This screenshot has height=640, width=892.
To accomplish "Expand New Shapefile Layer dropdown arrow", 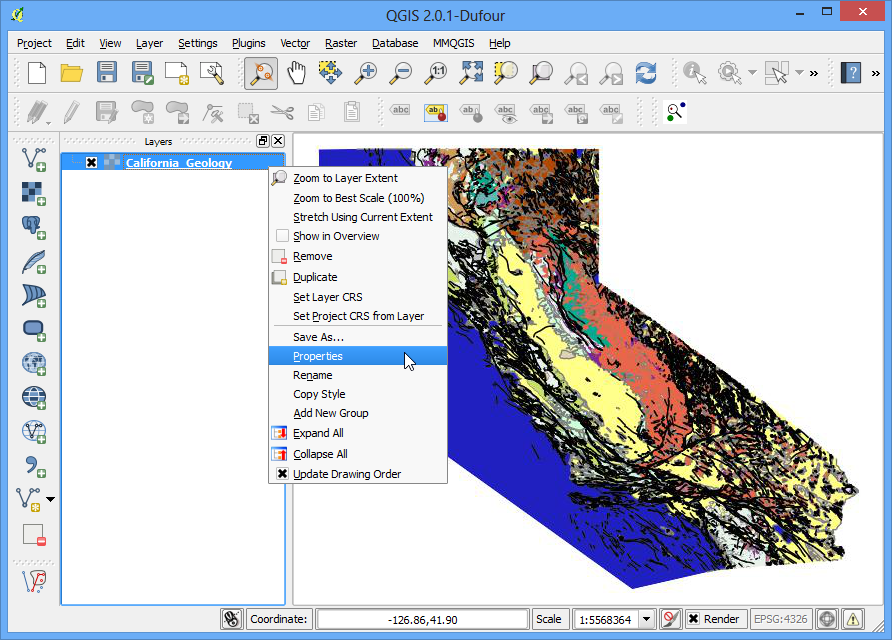I will pos(51,499).
